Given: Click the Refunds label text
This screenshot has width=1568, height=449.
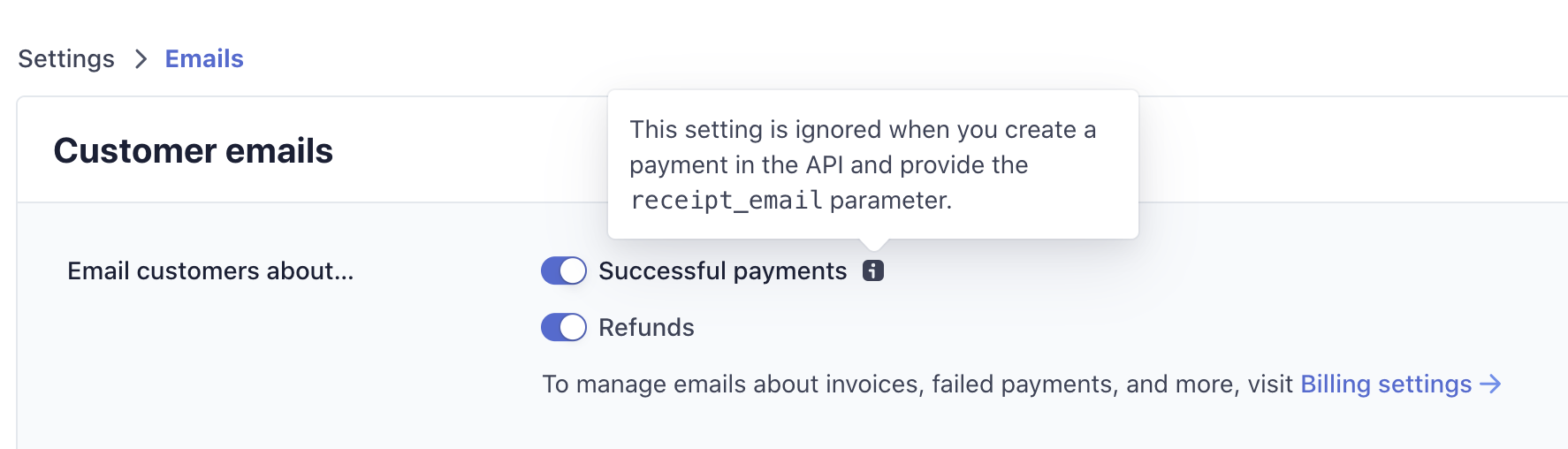Looking at the screenshot, I should pyautogui.click(x=646, y=327).
